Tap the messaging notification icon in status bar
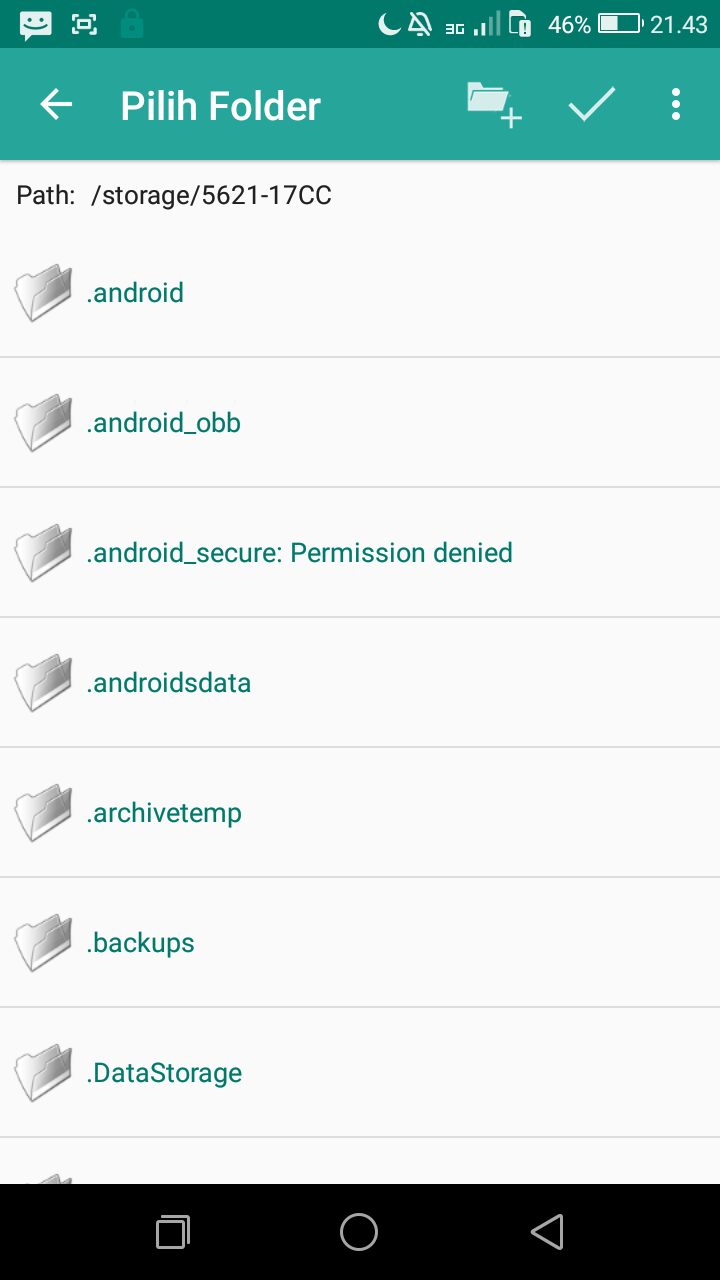The image size is (720, 1280). click(x=36, y=24)
